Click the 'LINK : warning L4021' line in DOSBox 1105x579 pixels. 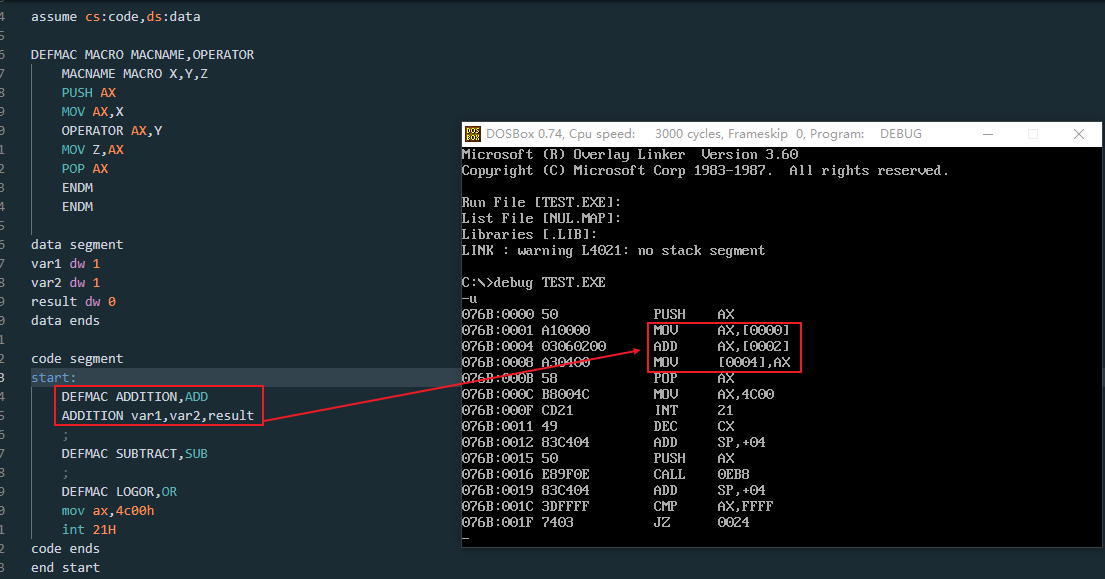click(613, 251)
